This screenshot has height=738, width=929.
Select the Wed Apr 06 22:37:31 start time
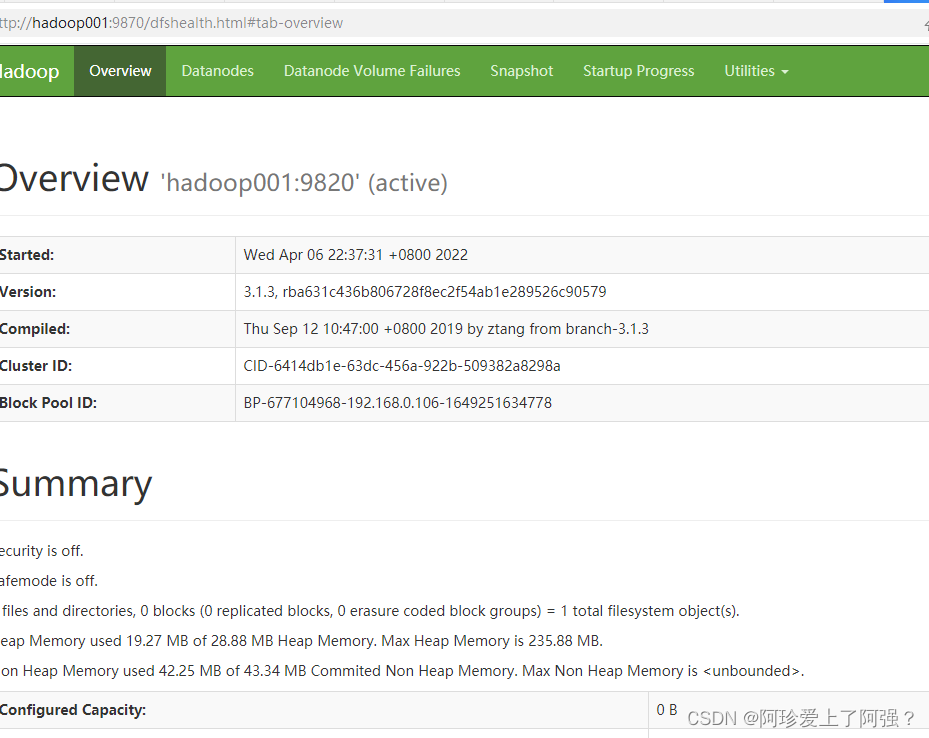click(x=355, y=255)
